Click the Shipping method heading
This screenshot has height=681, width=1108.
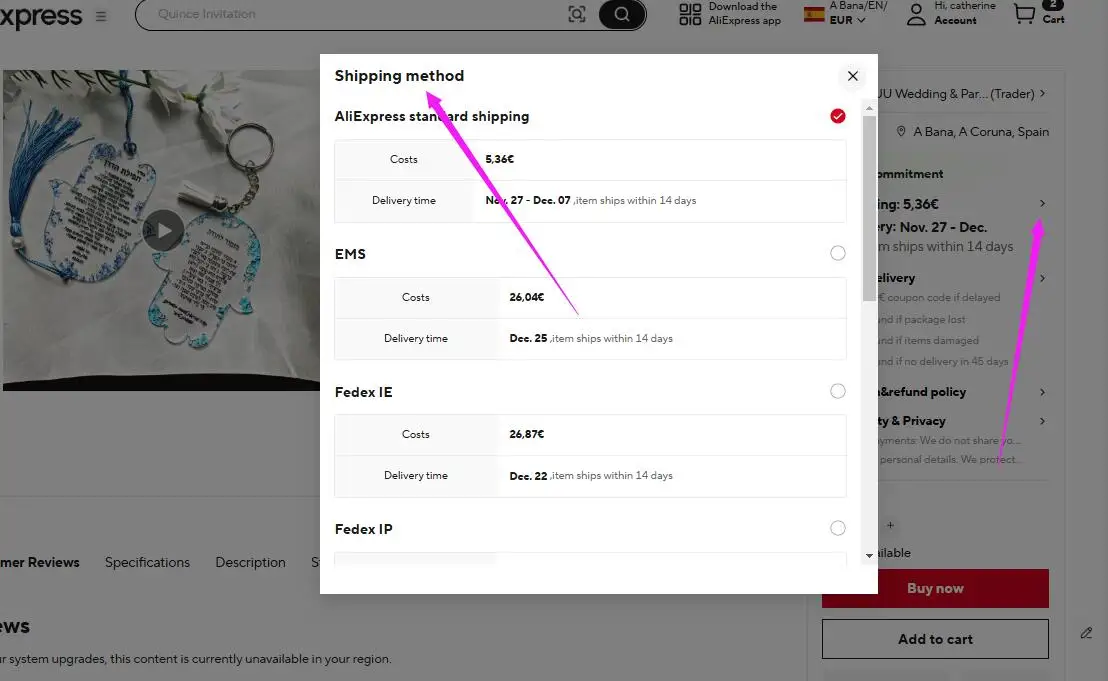[399, 76]
